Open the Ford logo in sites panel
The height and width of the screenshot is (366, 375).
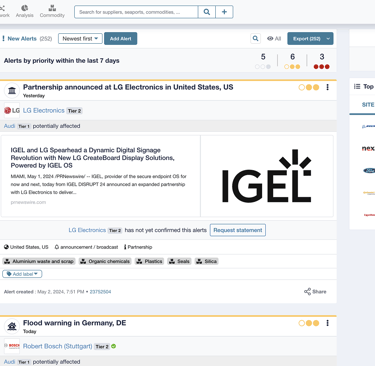pos(369,171)
